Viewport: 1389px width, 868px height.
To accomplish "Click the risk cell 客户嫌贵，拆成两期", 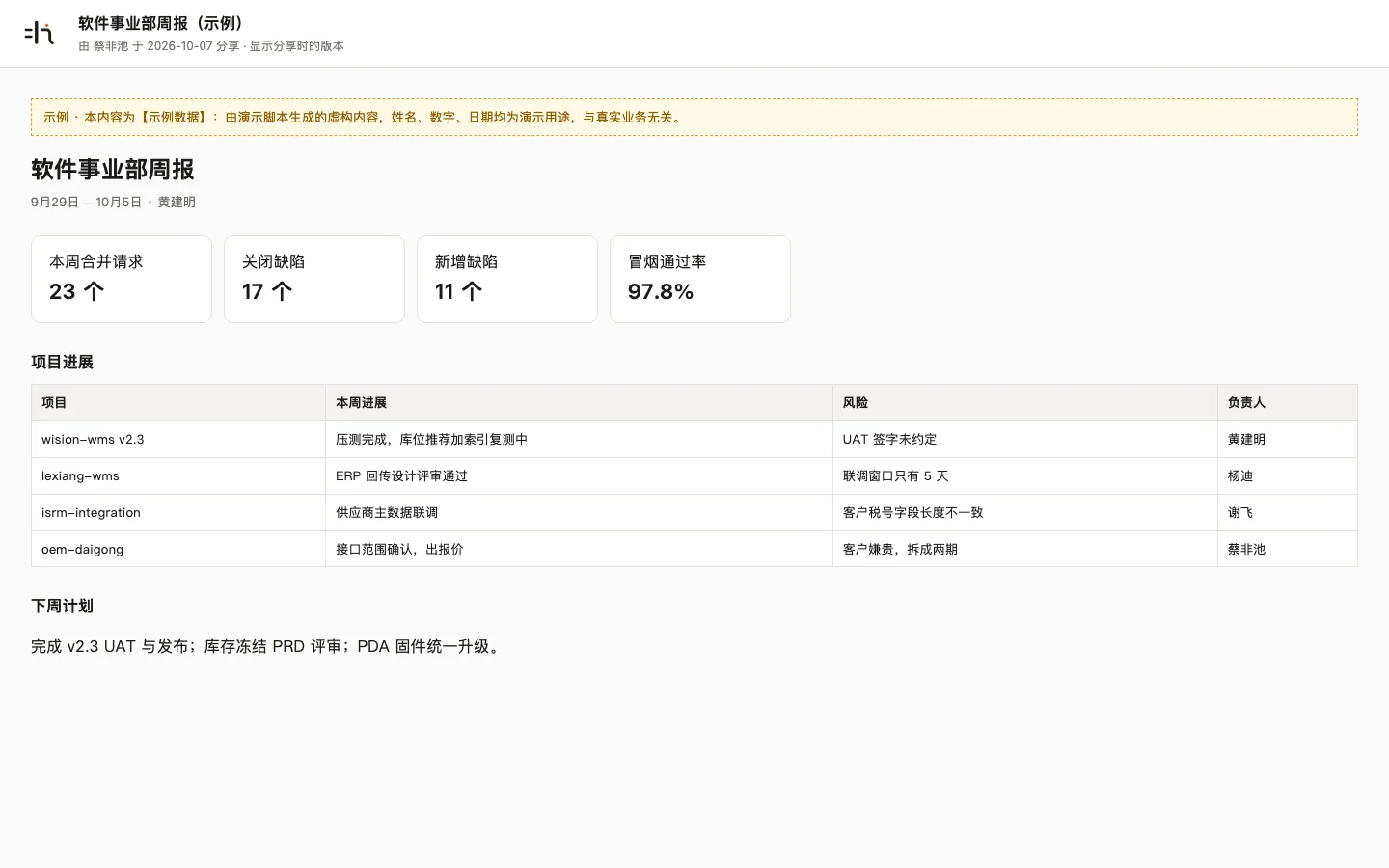I will [x=1025, y=550].
